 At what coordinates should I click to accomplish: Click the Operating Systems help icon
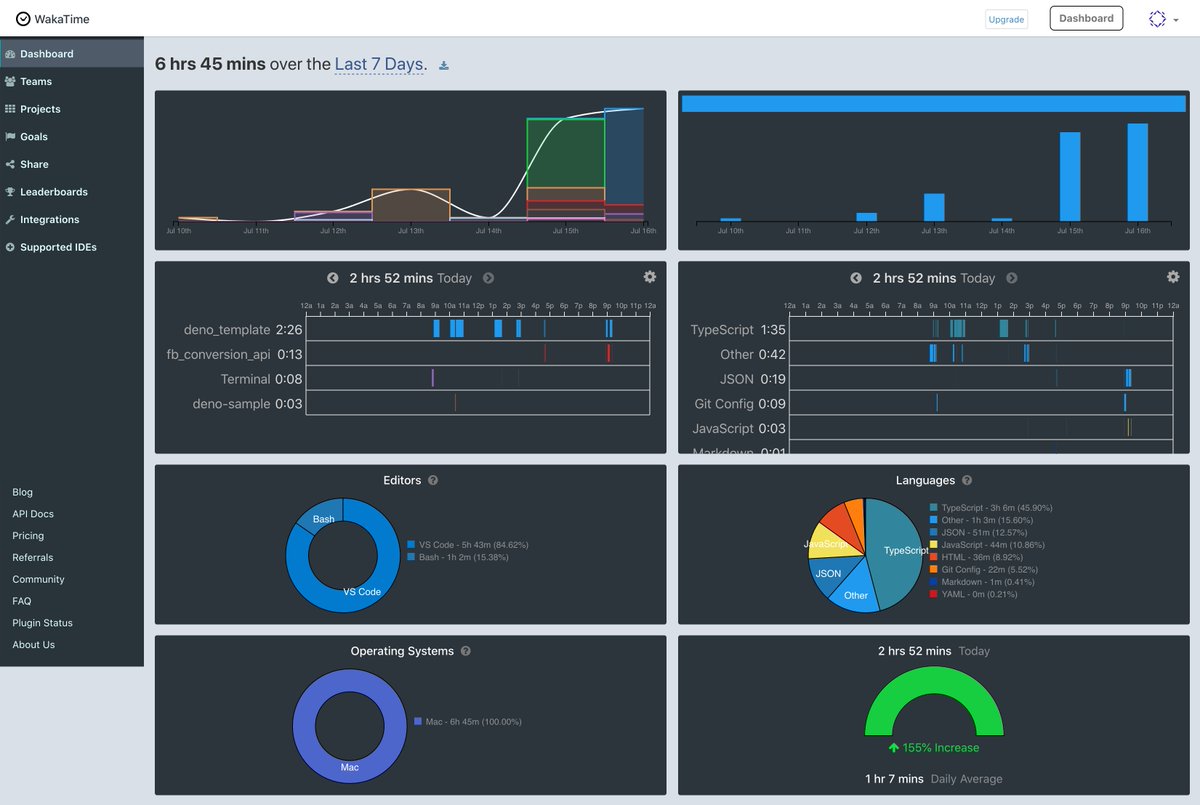coord(466,651)
